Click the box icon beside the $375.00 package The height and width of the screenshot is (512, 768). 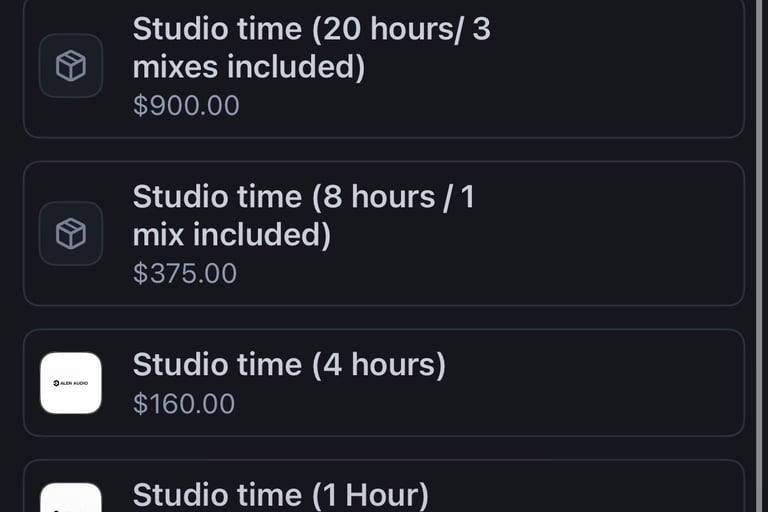[71, 234]
